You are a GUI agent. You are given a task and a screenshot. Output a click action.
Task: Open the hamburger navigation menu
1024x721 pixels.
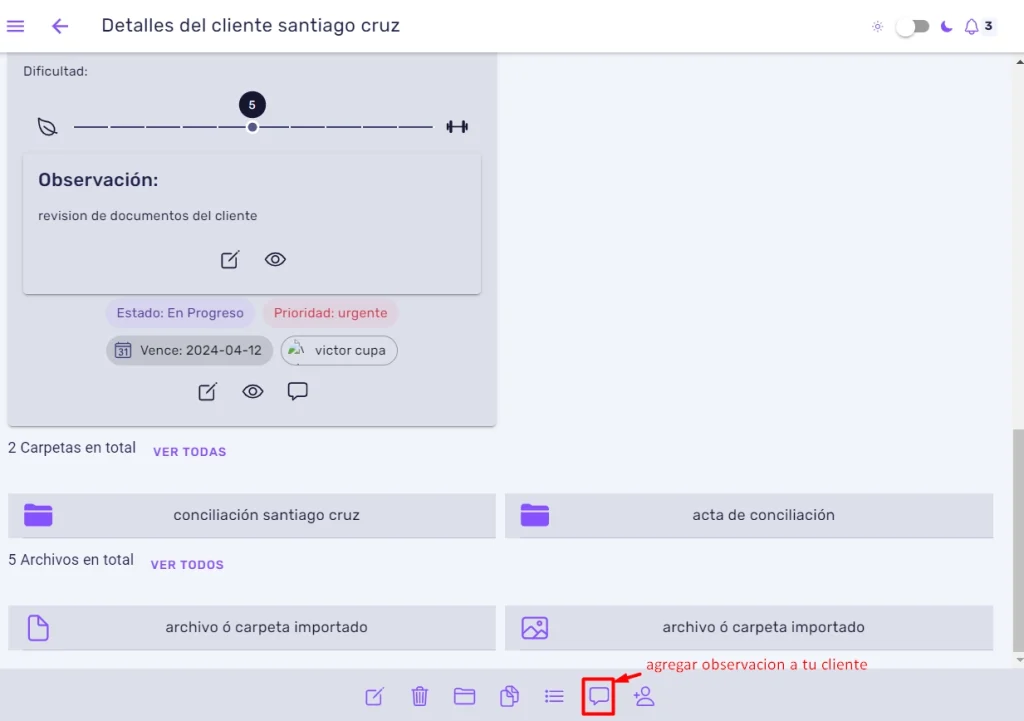click(x=16, y=26)
